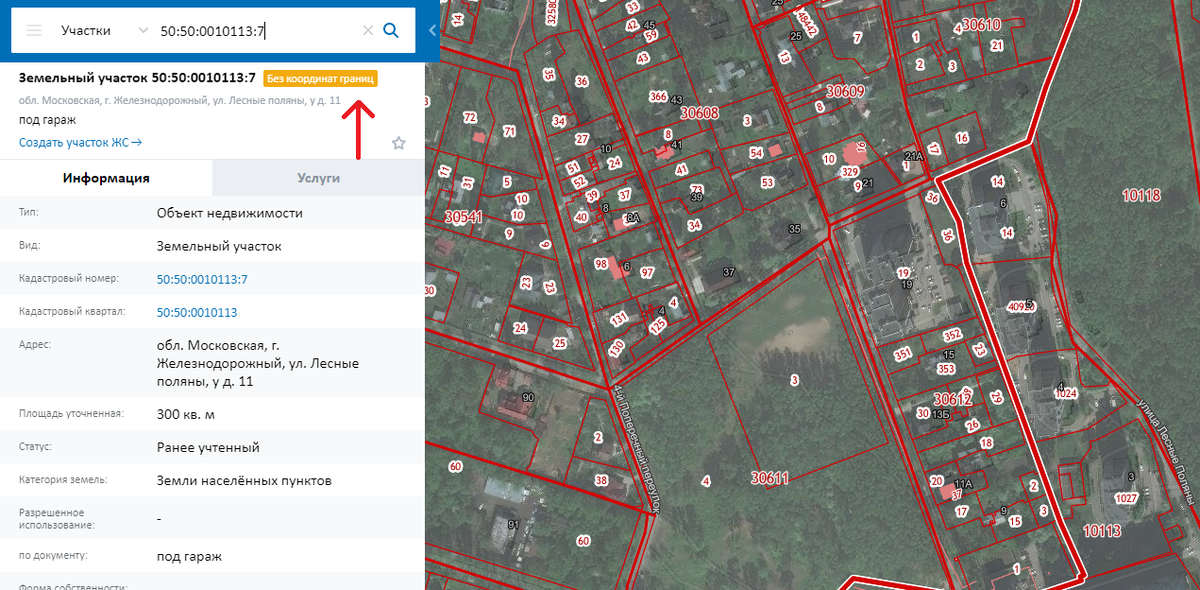Click parcel 351 on the map
This screenshot has height=590, width=1200.
903,354
